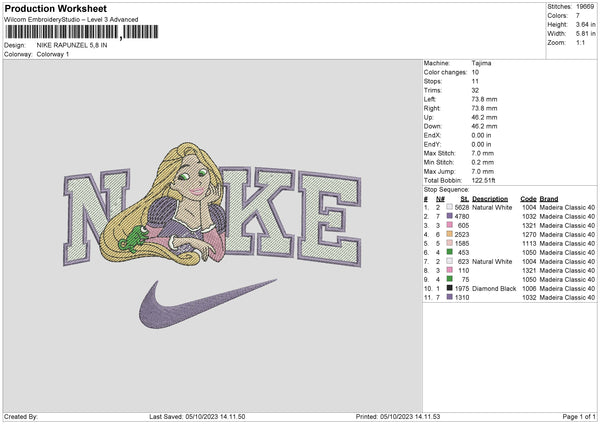Click the embroidered letter K

[259, 212]
